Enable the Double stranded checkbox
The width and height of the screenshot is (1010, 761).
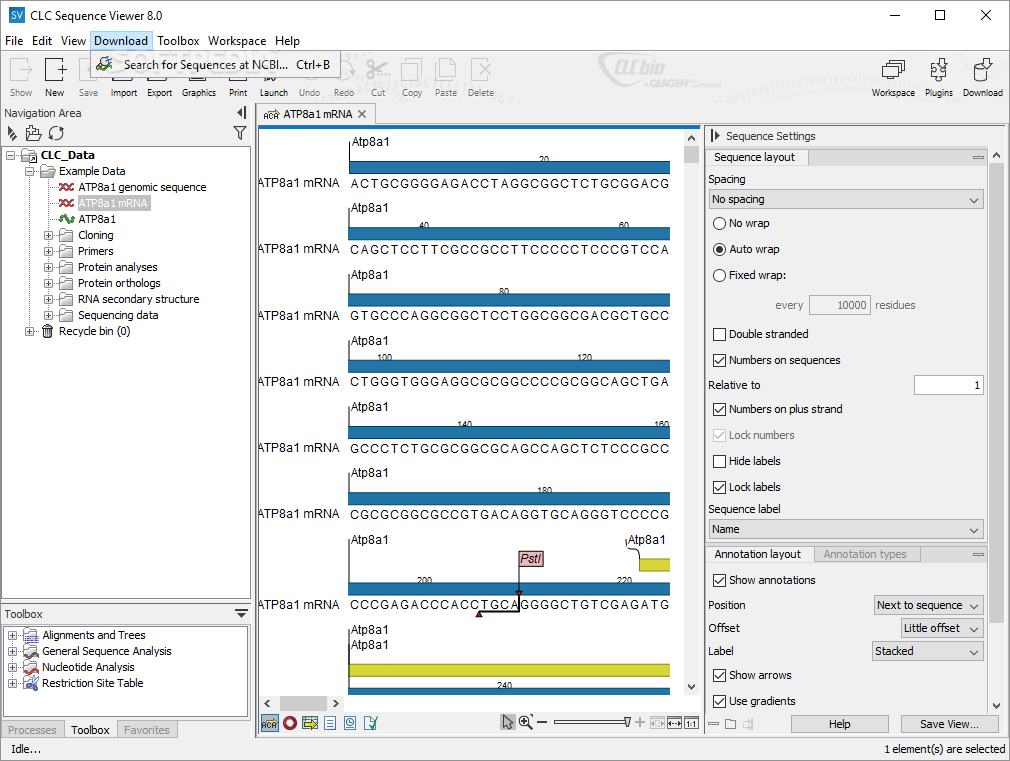click(719, 334)
